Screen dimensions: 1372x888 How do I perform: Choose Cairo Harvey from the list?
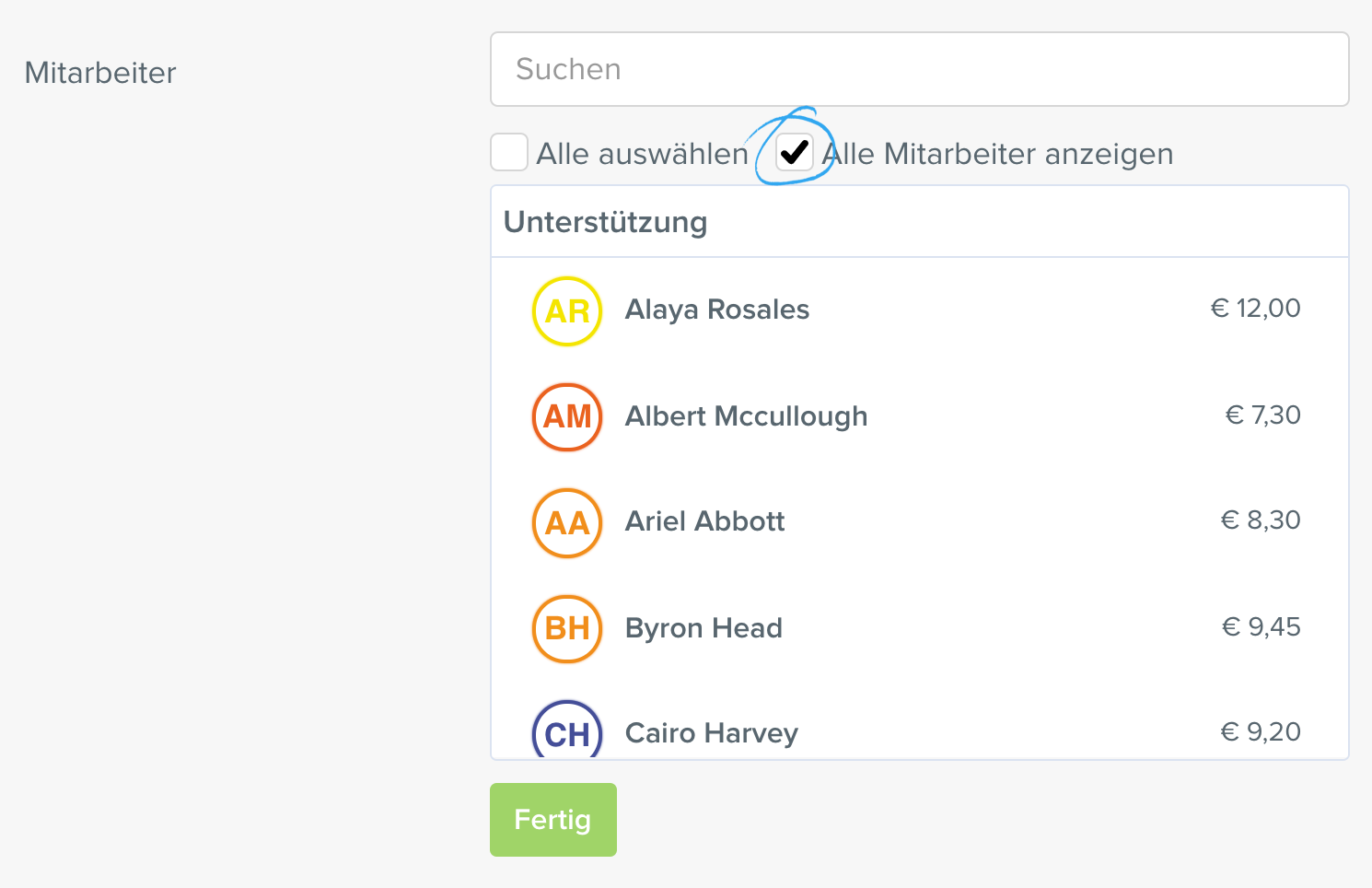[x=920, y=728]
